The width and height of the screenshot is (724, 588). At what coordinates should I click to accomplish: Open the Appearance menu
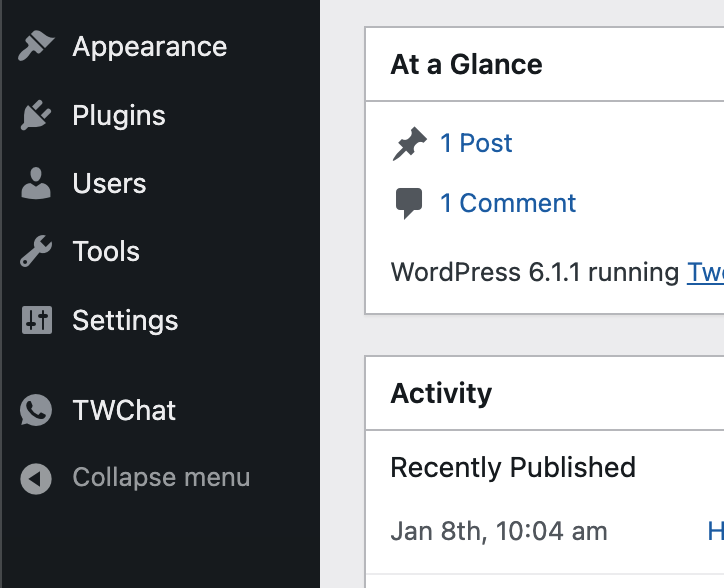[150, 46]
